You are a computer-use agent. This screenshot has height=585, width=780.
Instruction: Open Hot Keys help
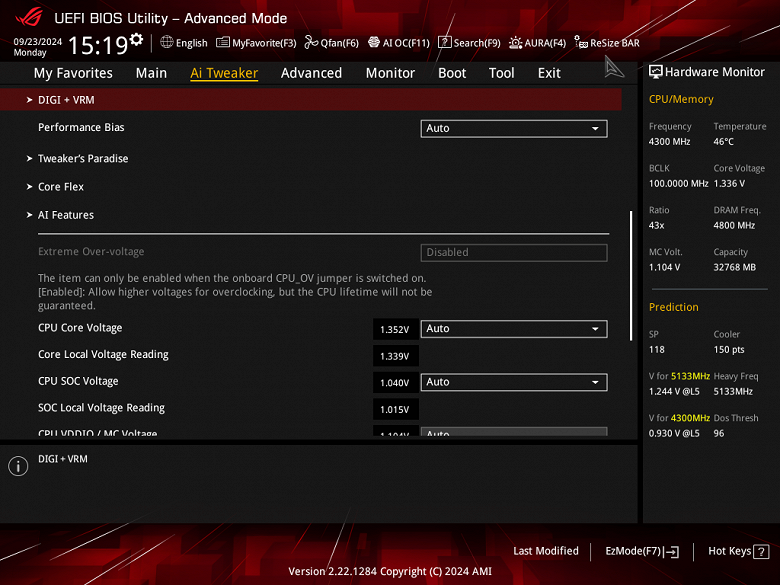pos(739,551)
